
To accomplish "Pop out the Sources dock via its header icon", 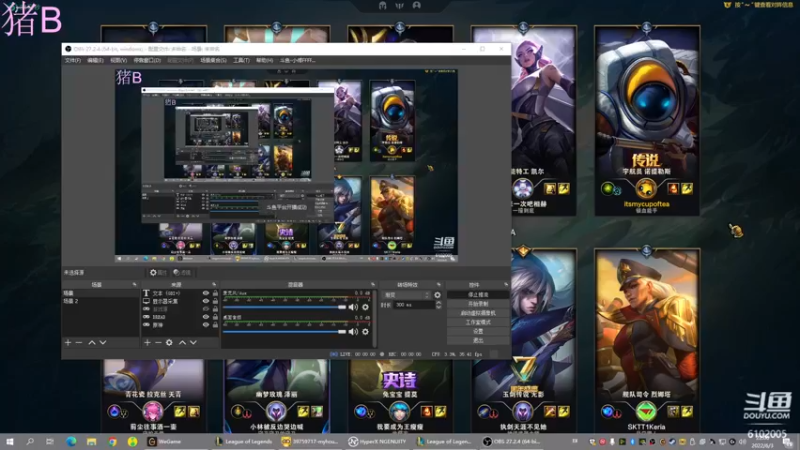I will [x=214, y=284].
